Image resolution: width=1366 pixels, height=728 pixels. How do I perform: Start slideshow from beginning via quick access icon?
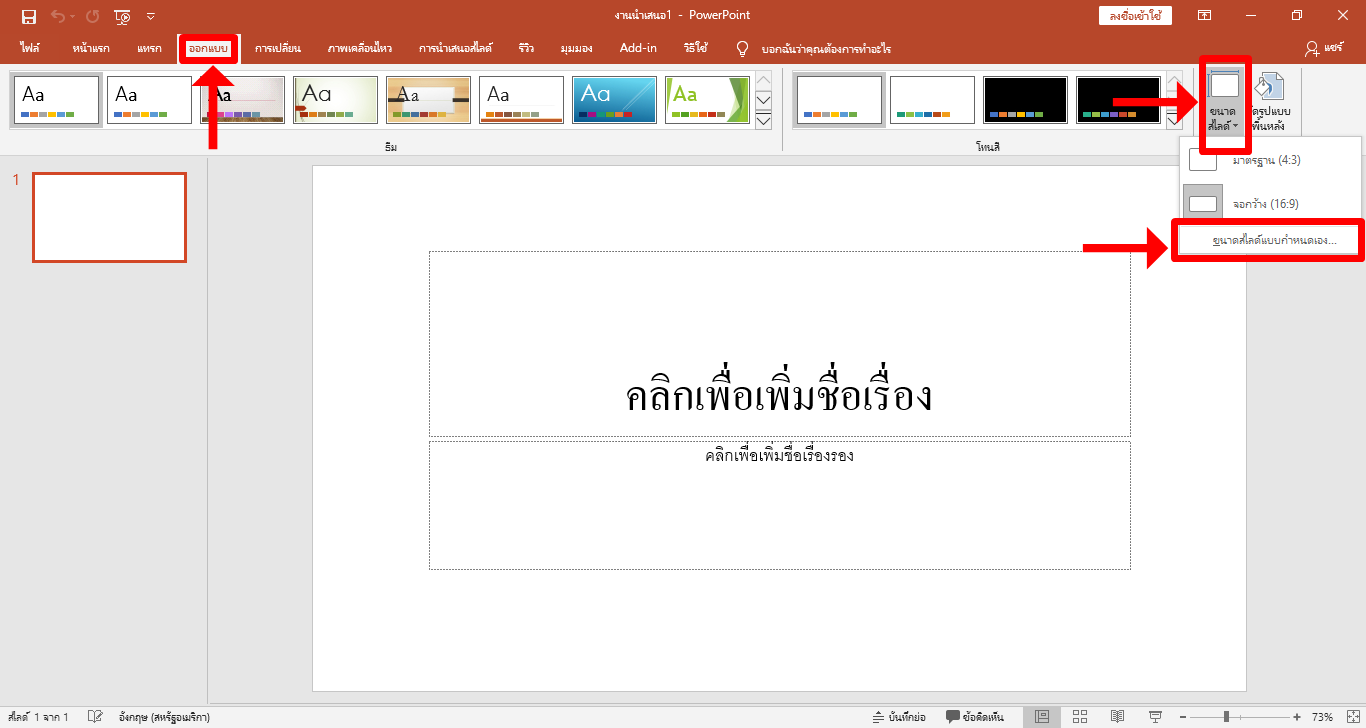click(122, 16)
